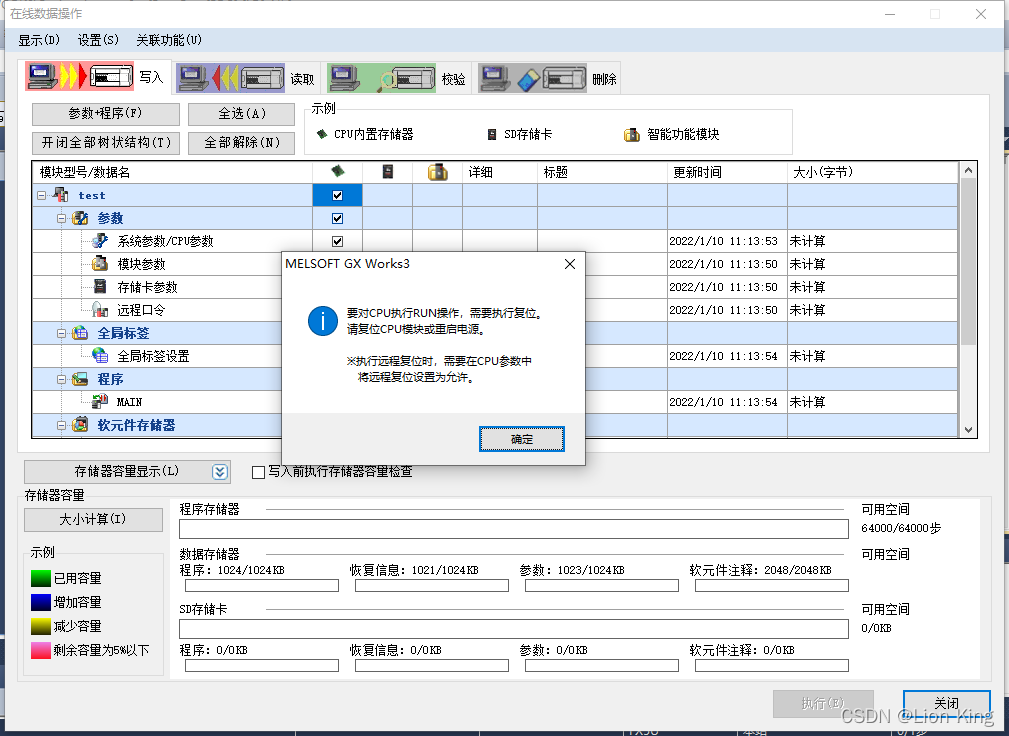Click 智能功能模块 column header icon
Screen dimensions: 1009x736
pos(438,172)
